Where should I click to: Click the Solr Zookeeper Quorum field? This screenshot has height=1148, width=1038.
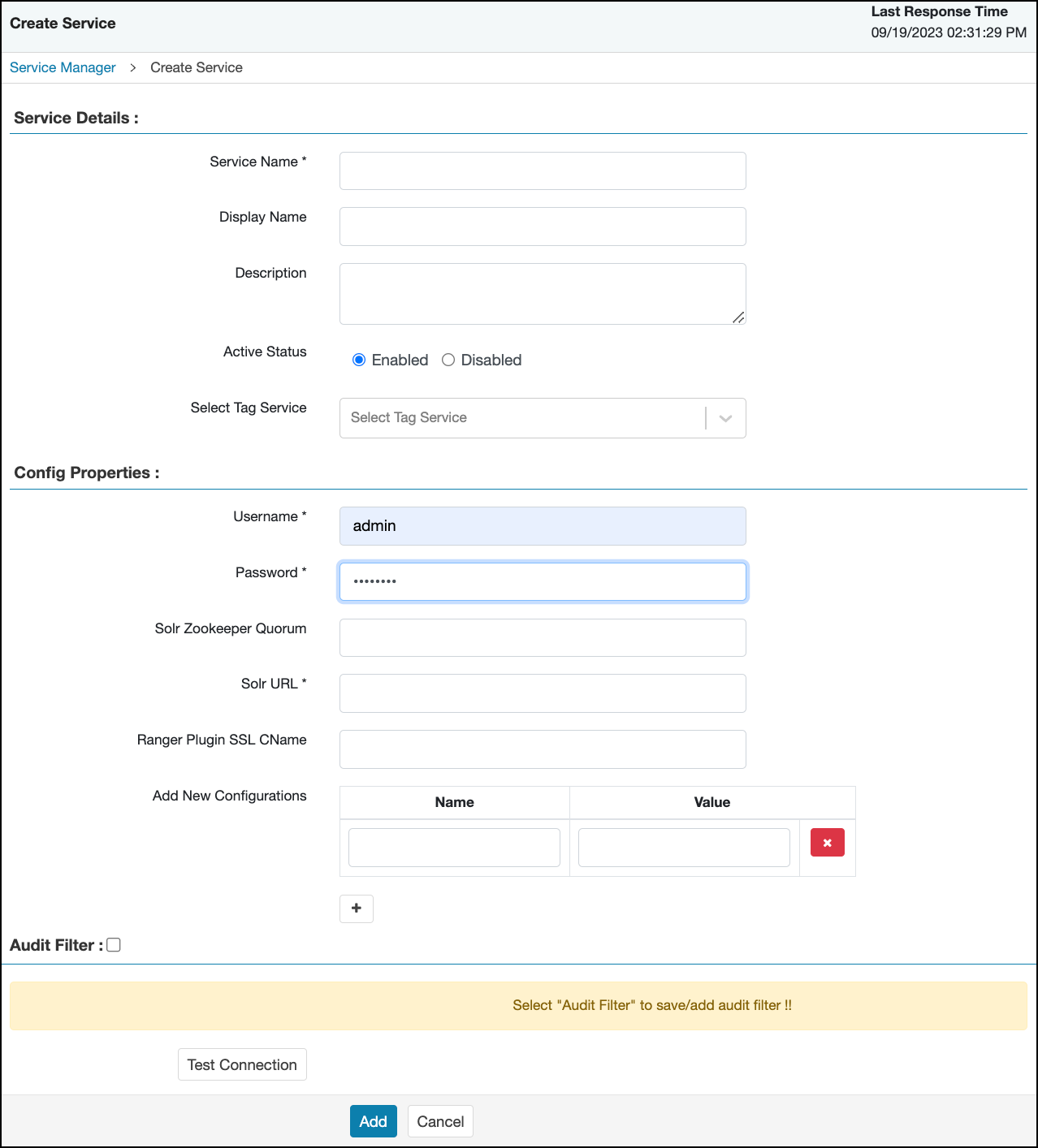[x=542, y=637]
